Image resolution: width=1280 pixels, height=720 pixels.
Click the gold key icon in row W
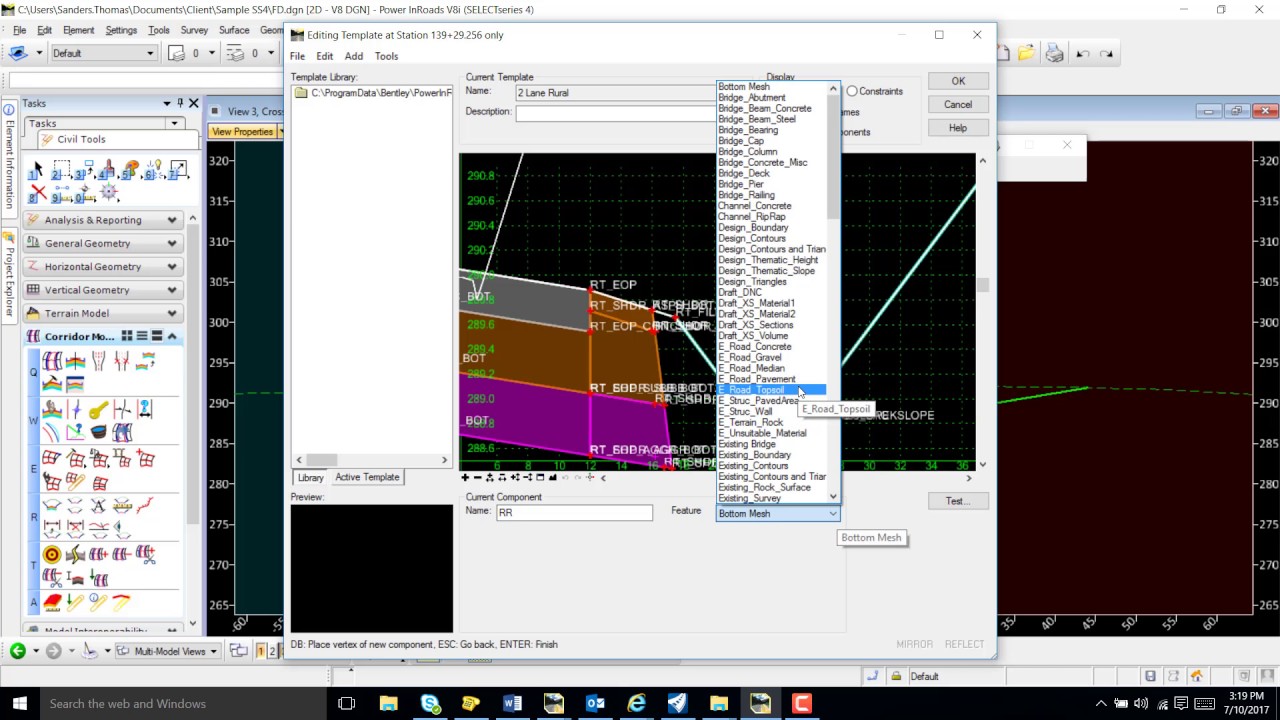click(x=98, y=410)
